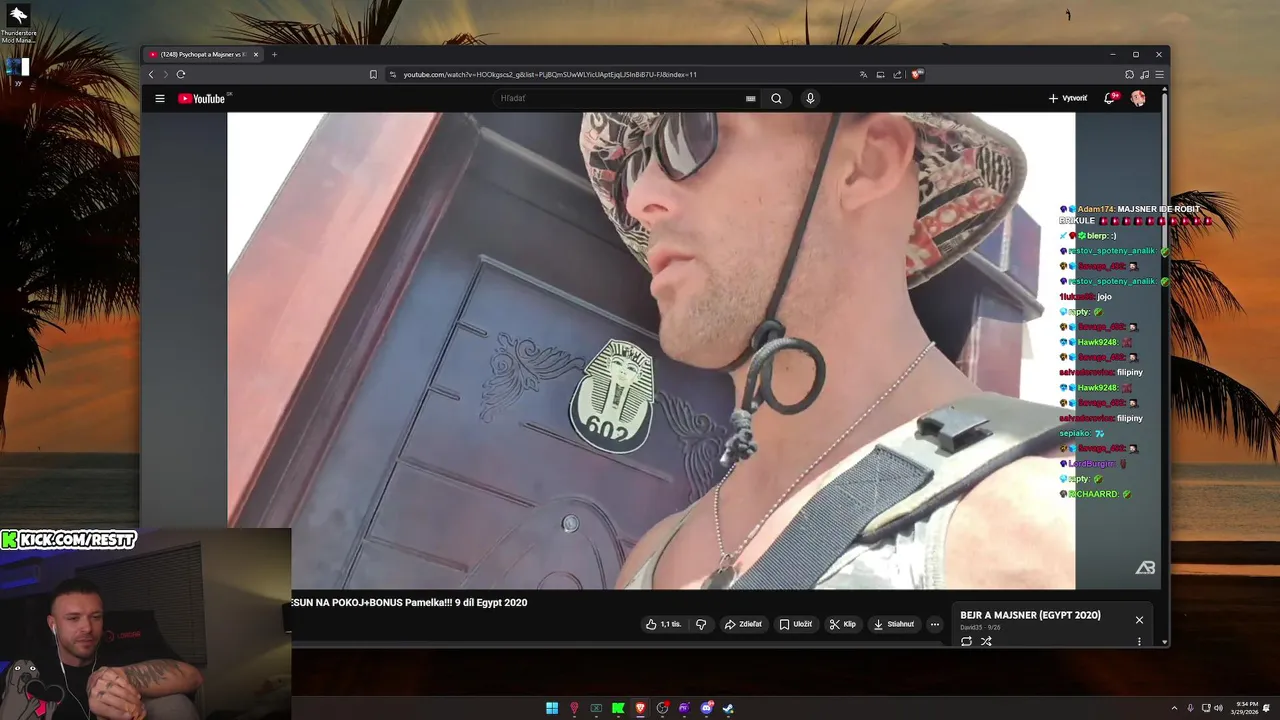
Task: Open the notification center tray icon
Action: click(1266, 708)
